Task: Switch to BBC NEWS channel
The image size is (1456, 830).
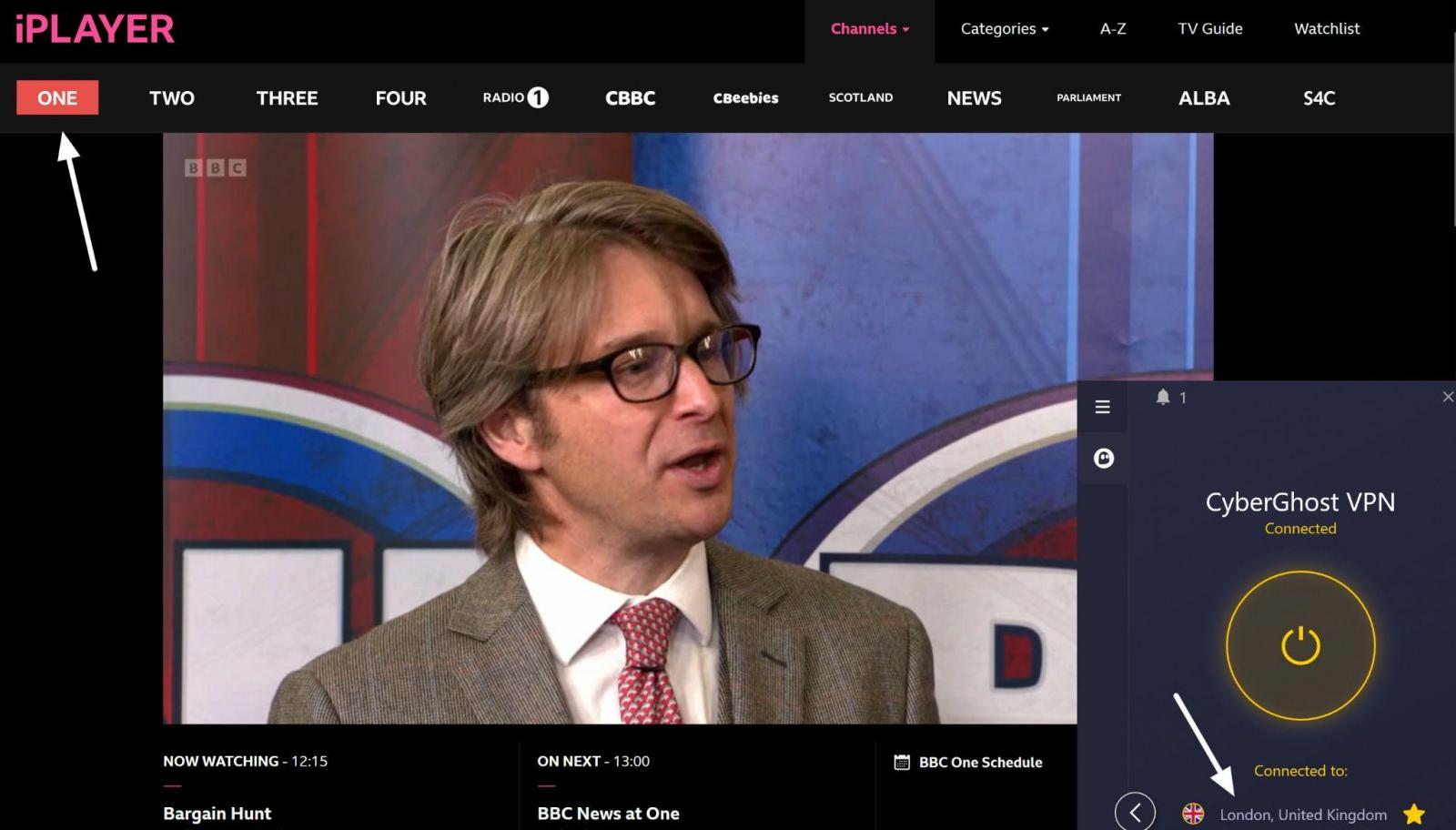Action: [975, 97]
